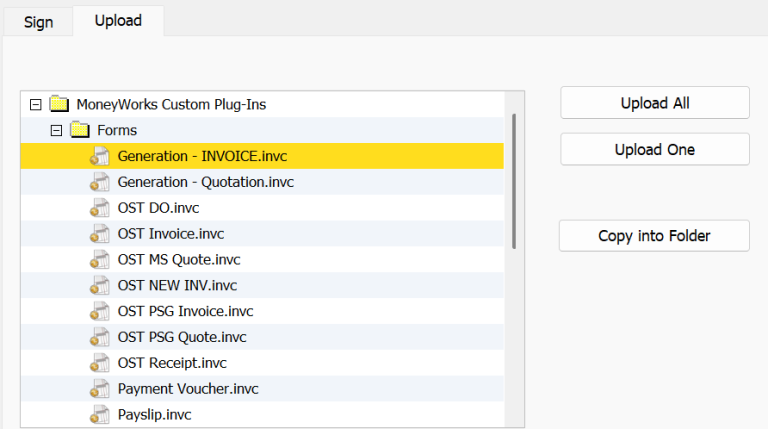Click the Forms folder icon

point(80,130)
